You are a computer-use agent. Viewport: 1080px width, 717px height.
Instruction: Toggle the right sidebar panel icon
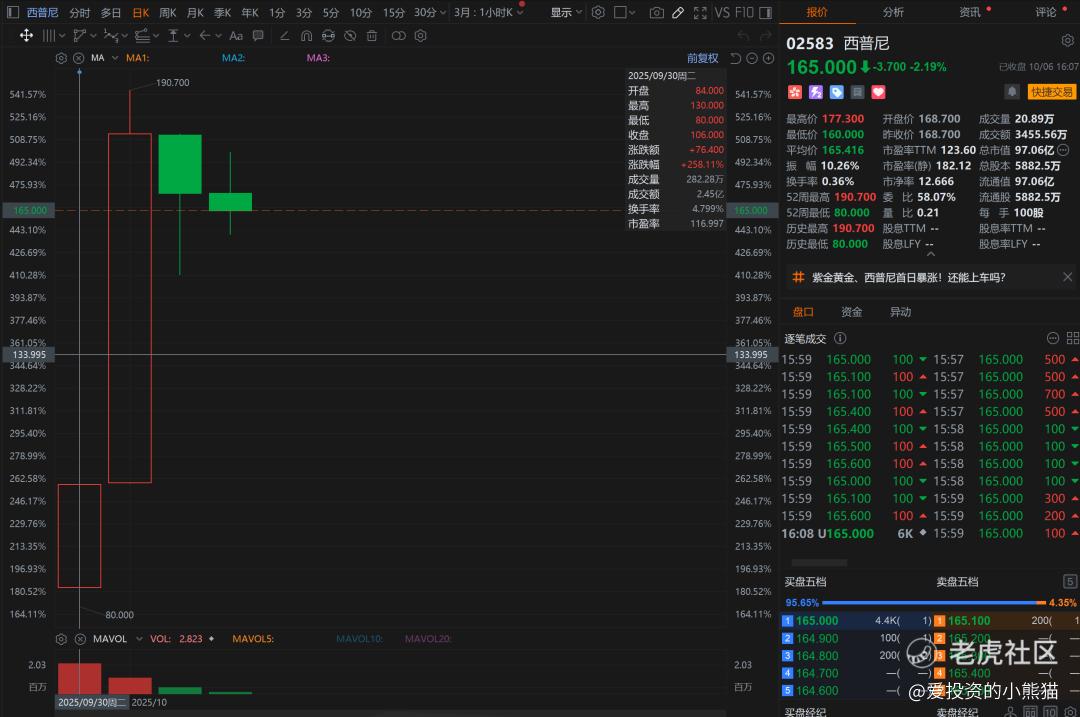[x=765, y=12]
